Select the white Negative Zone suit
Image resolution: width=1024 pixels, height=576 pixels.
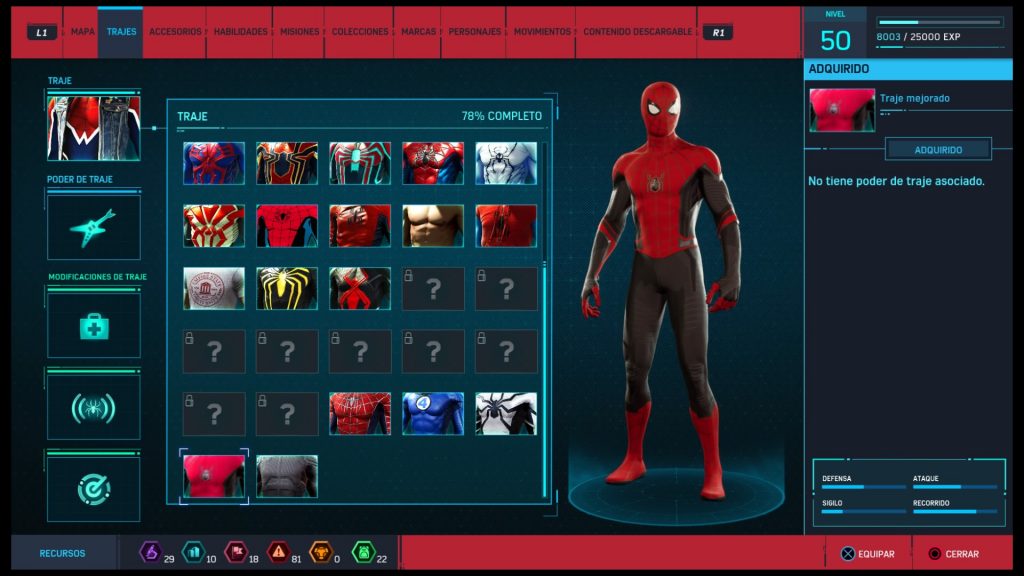click(x=506, y=163)
